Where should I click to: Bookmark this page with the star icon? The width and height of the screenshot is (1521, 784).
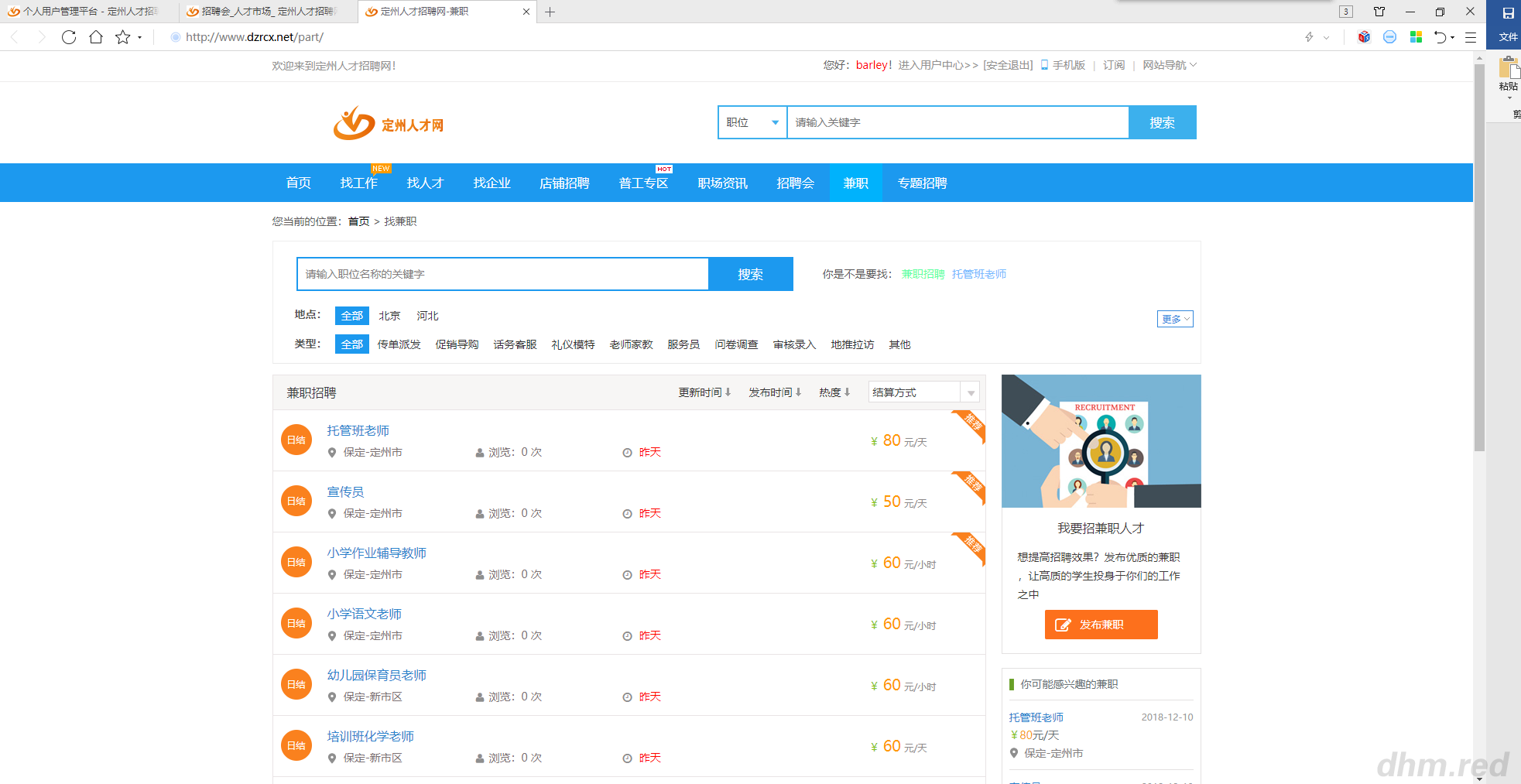122,37
